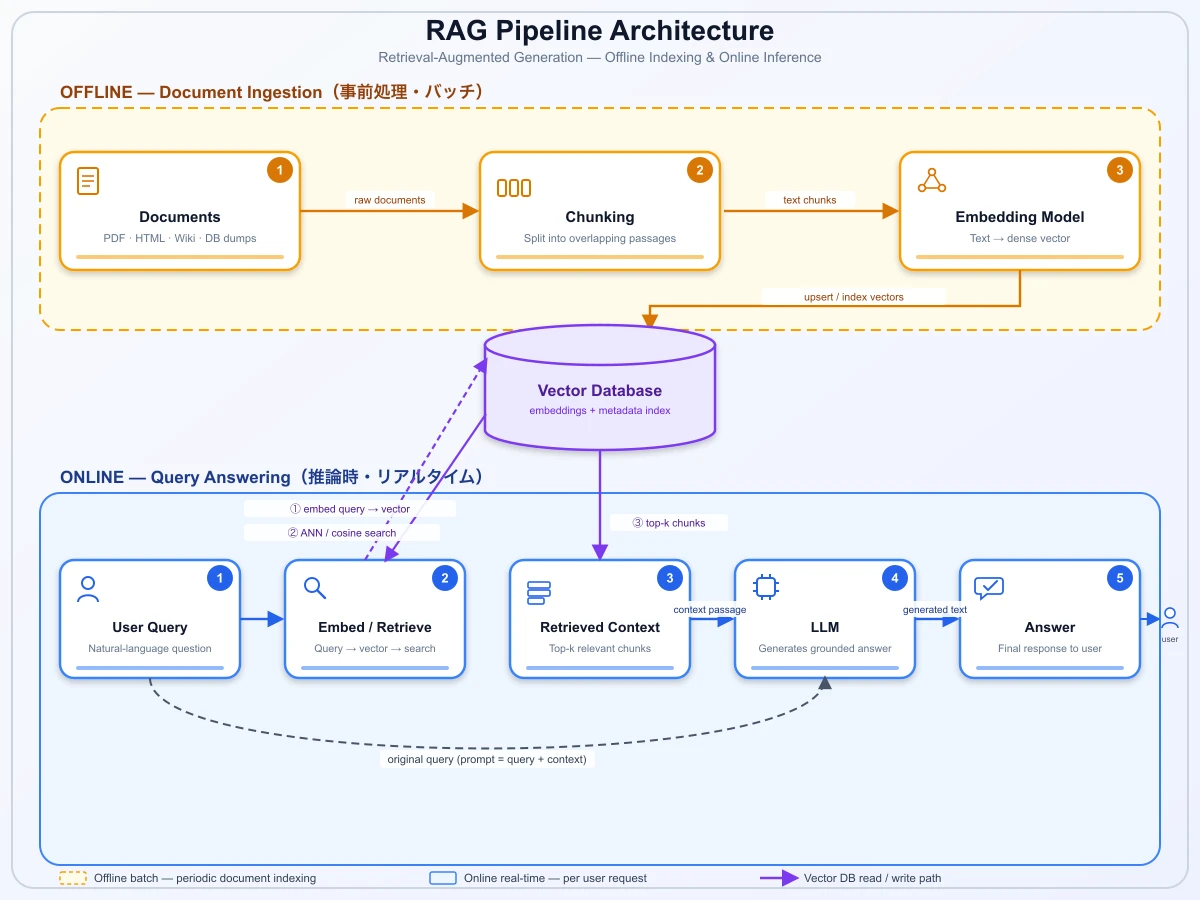Select the magnifier icon in Embed / Retrieve

tap(314, 588)
